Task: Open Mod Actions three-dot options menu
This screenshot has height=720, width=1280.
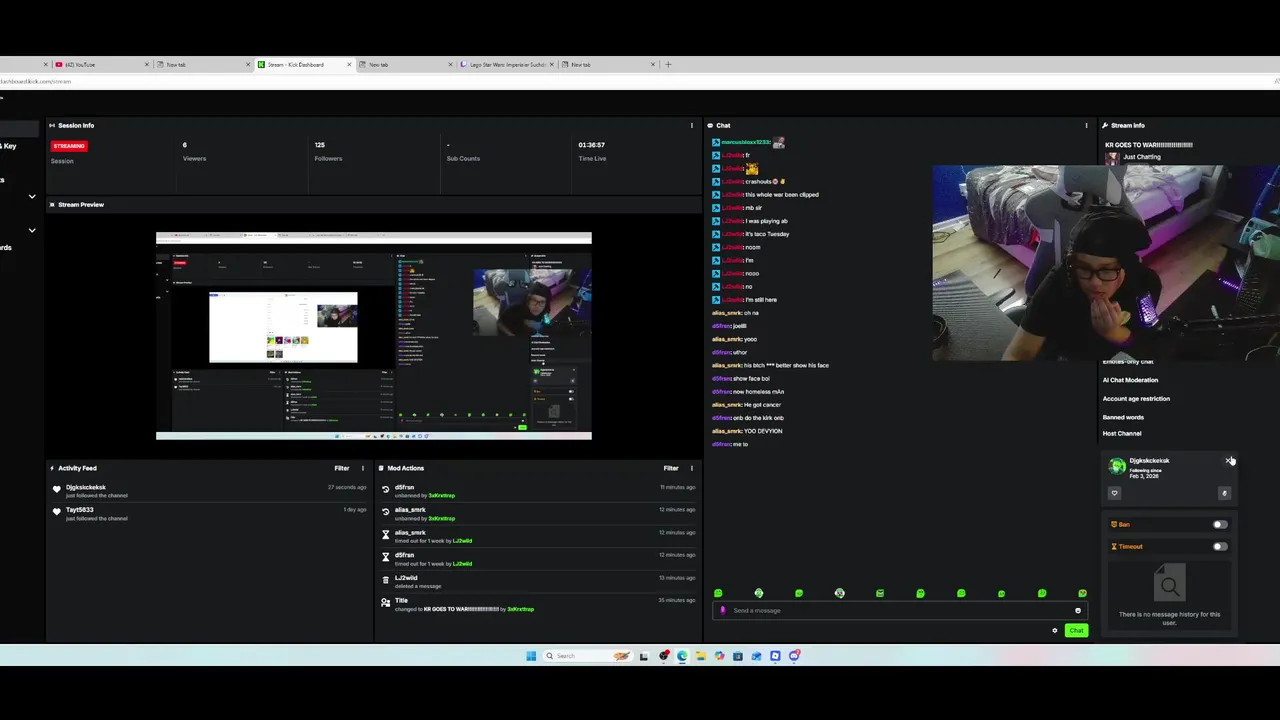Action: click(691, 468)
